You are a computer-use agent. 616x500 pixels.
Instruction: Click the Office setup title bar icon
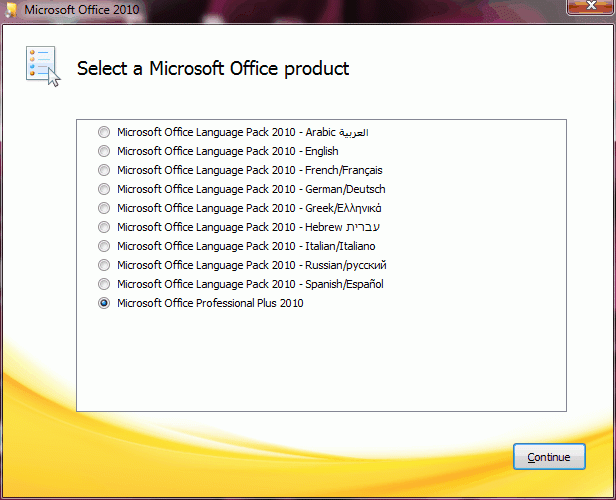click(x=11, y=9)
